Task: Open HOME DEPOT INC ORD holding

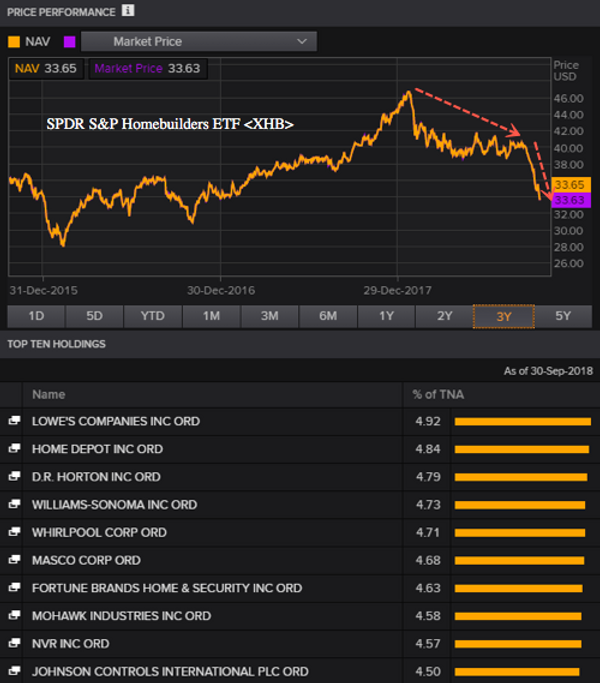Action: [98, 449]
